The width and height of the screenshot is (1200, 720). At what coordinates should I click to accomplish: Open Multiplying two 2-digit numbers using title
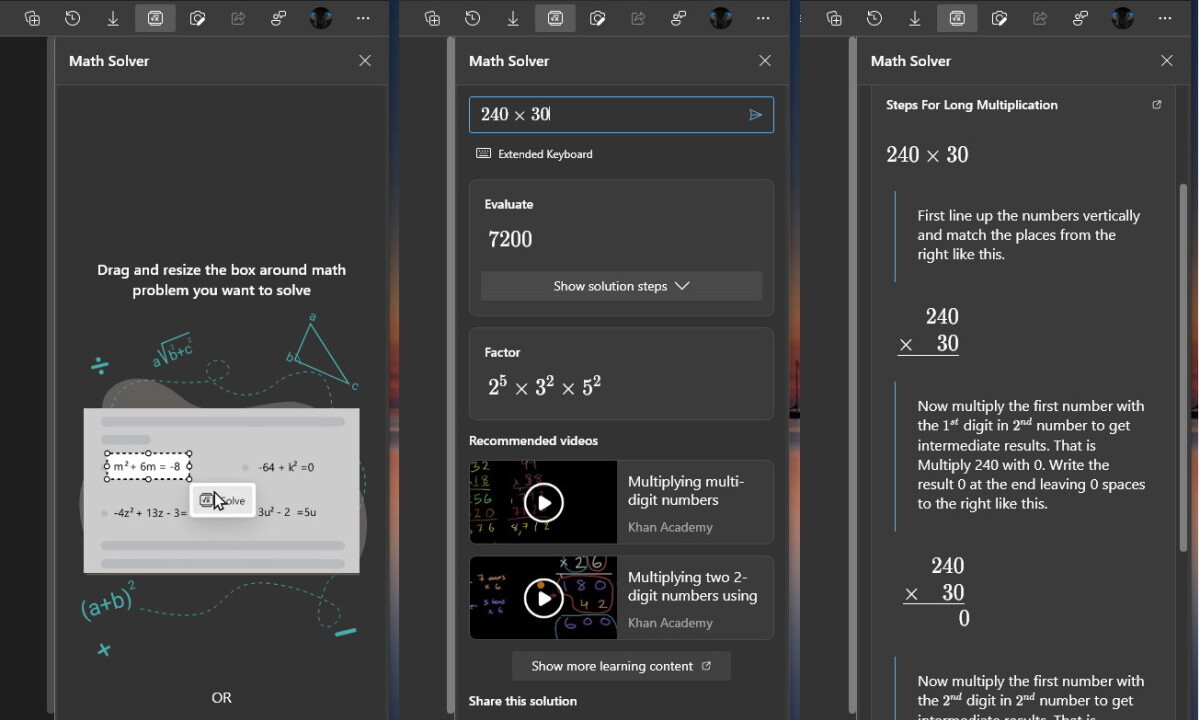click(x=693, y=587)
